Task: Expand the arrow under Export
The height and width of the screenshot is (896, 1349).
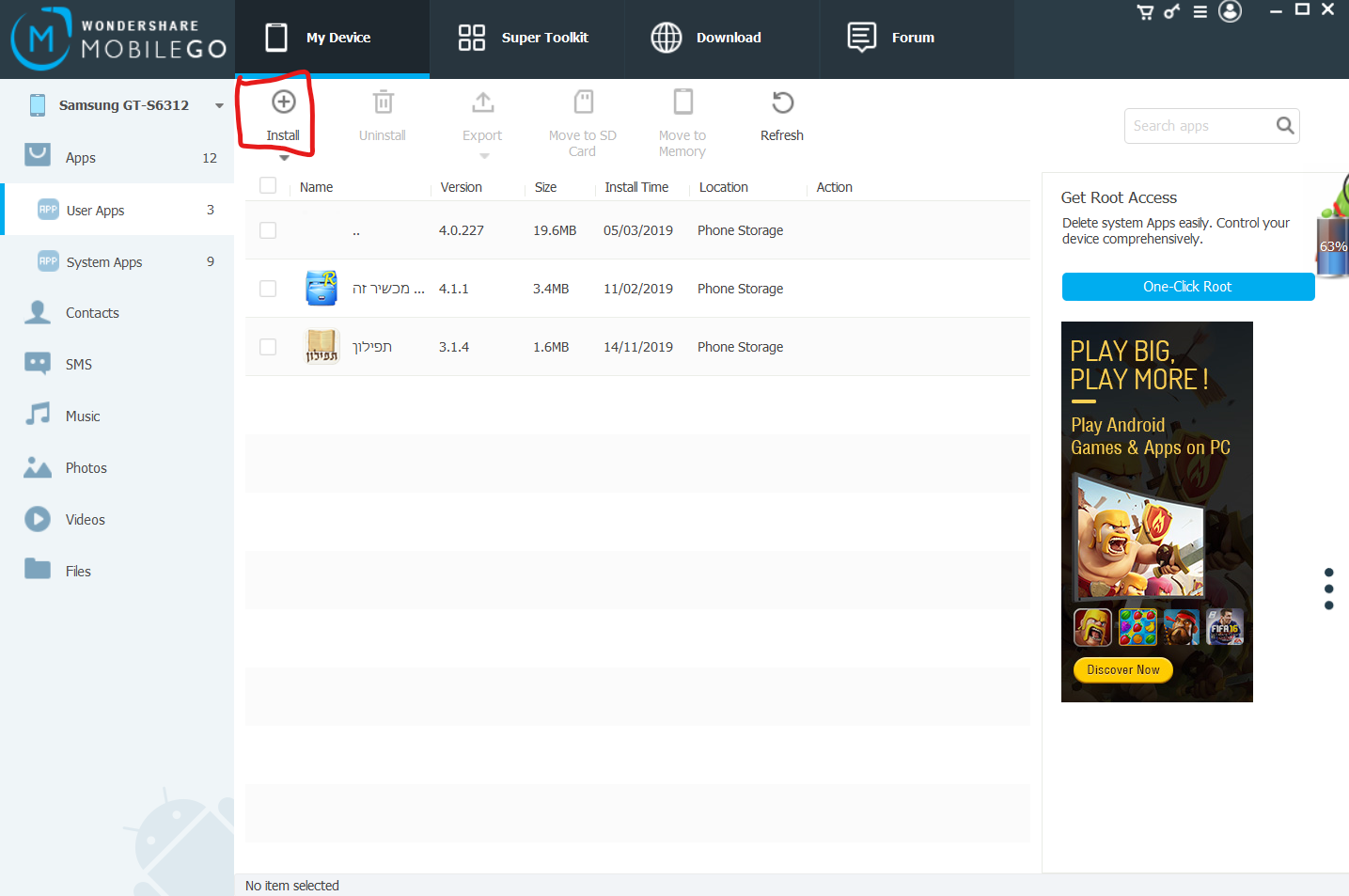Action: 484,156
